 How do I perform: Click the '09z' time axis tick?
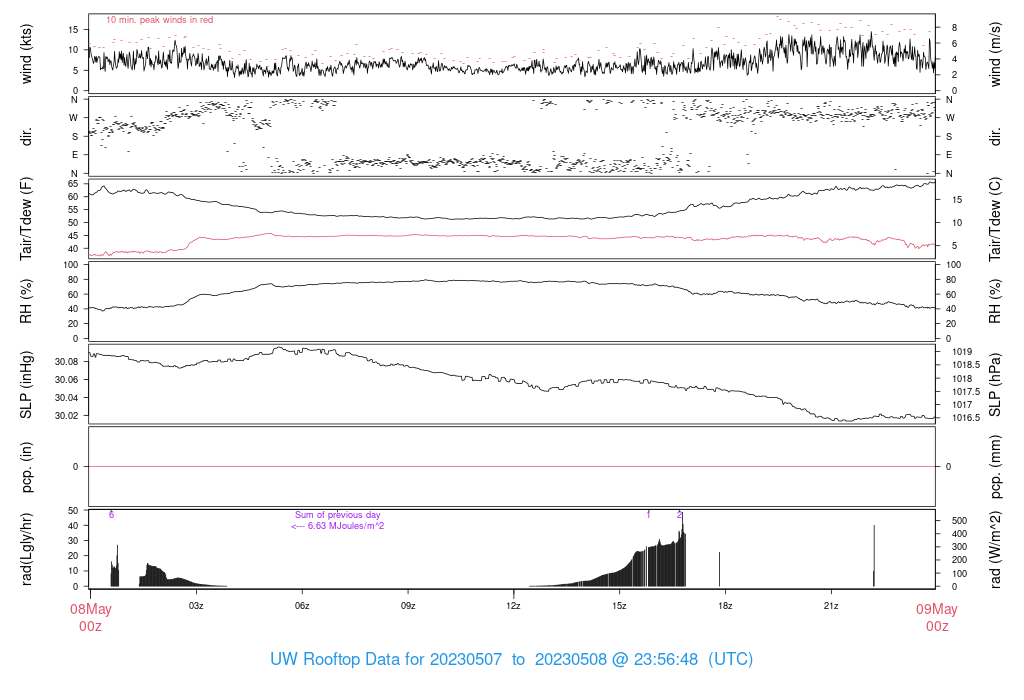(x=408, y=606)
